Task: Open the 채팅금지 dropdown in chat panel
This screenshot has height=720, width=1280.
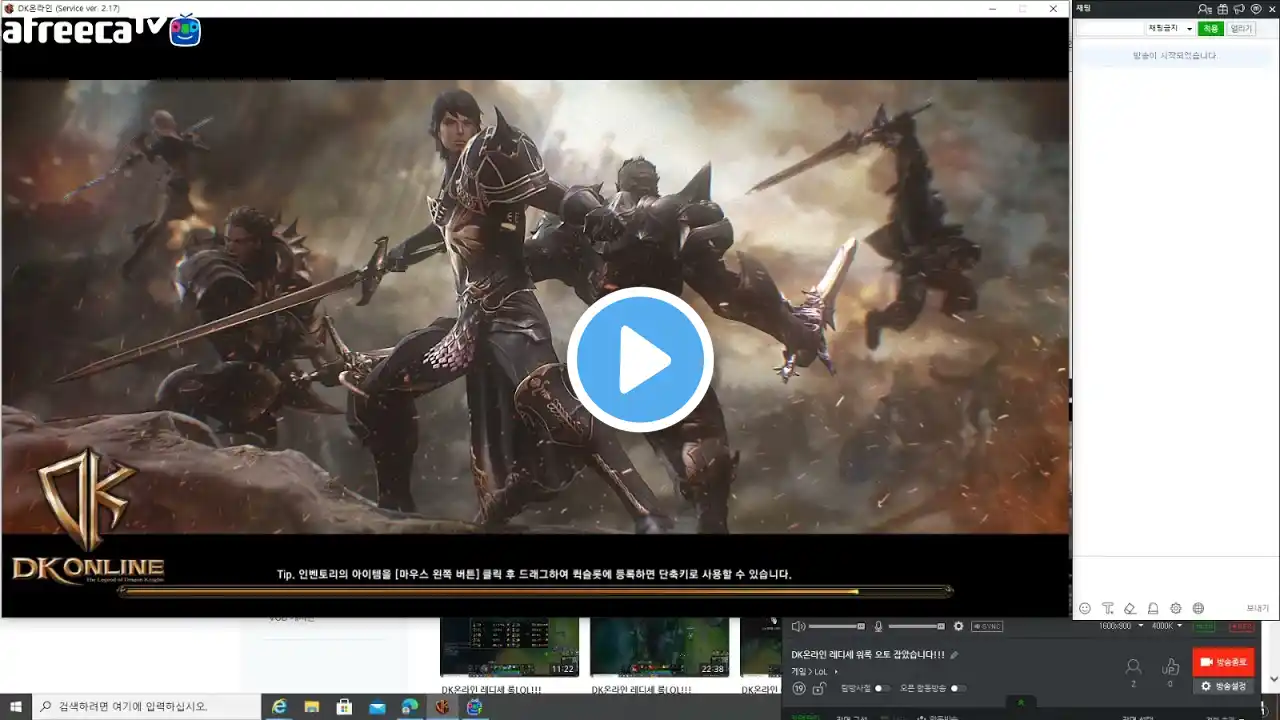Action: point(1170,29)
